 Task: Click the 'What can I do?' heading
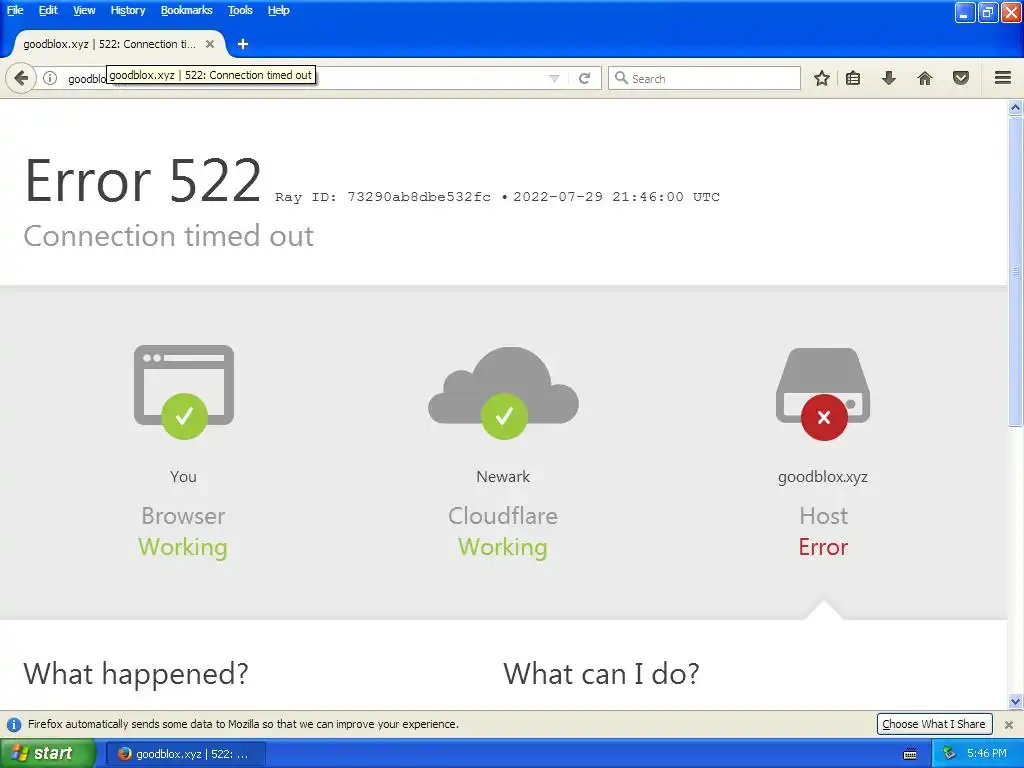pos(601,673)
